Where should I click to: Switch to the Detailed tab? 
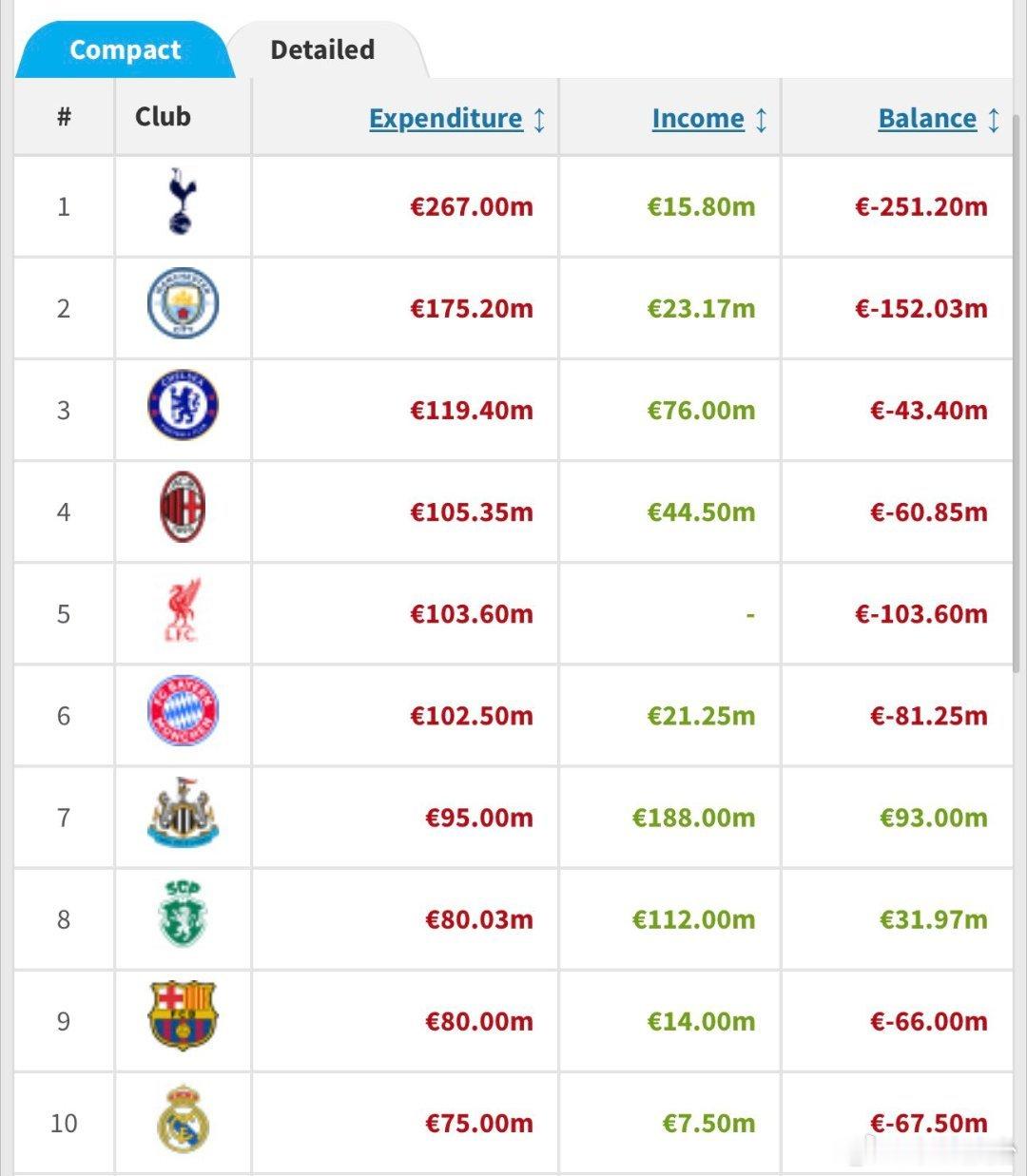coord(323,49)
